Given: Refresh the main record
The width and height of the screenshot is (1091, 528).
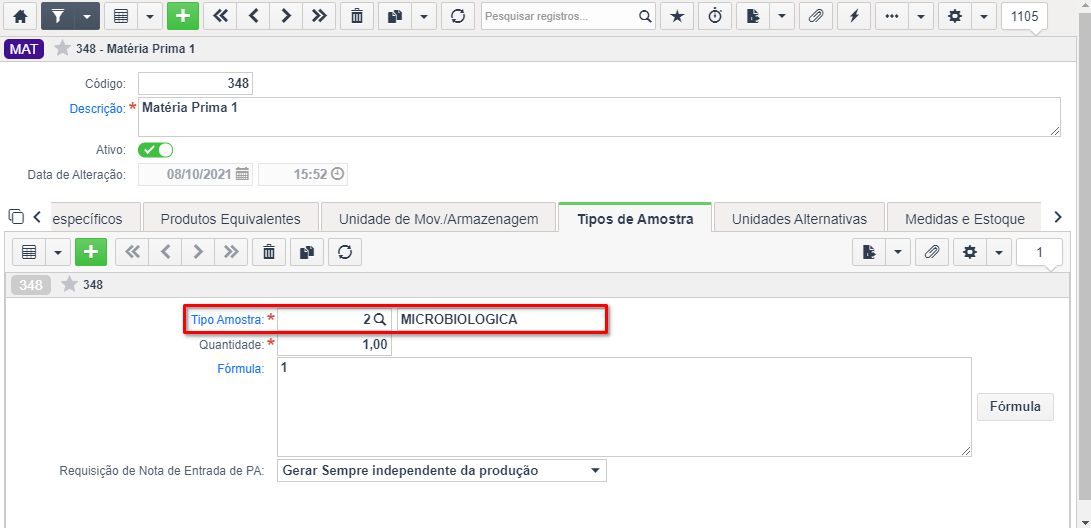Looking at the screenshot, I should tap(457, 17).
